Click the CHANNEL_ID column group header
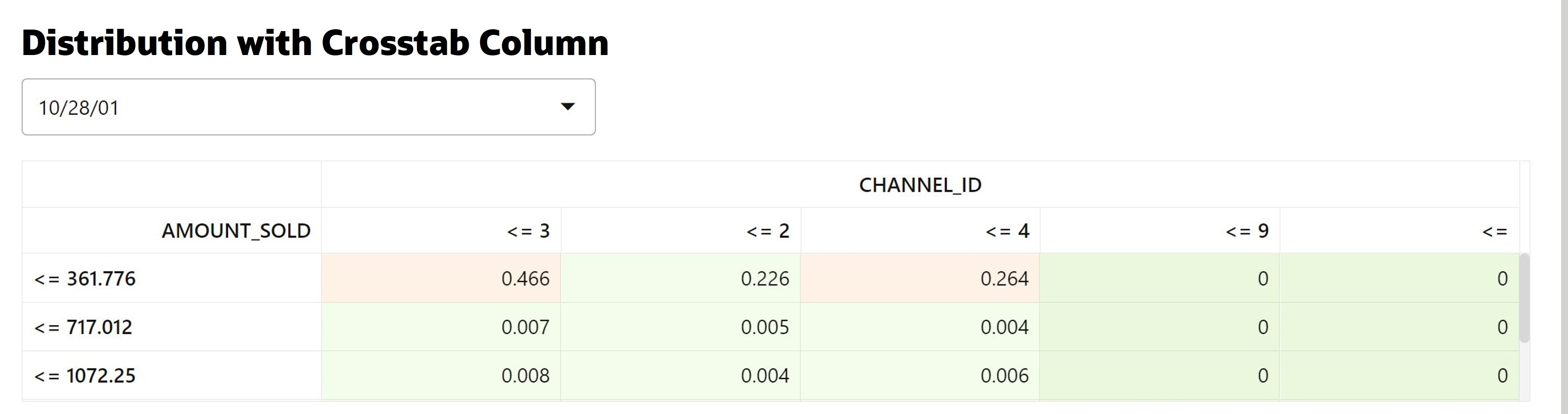Screen dimensions: 1568x414 pos(920,185)
